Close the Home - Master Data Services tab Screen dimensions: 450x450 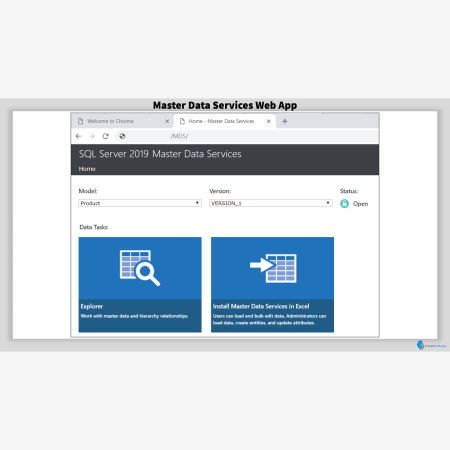(x=269, y=121)
